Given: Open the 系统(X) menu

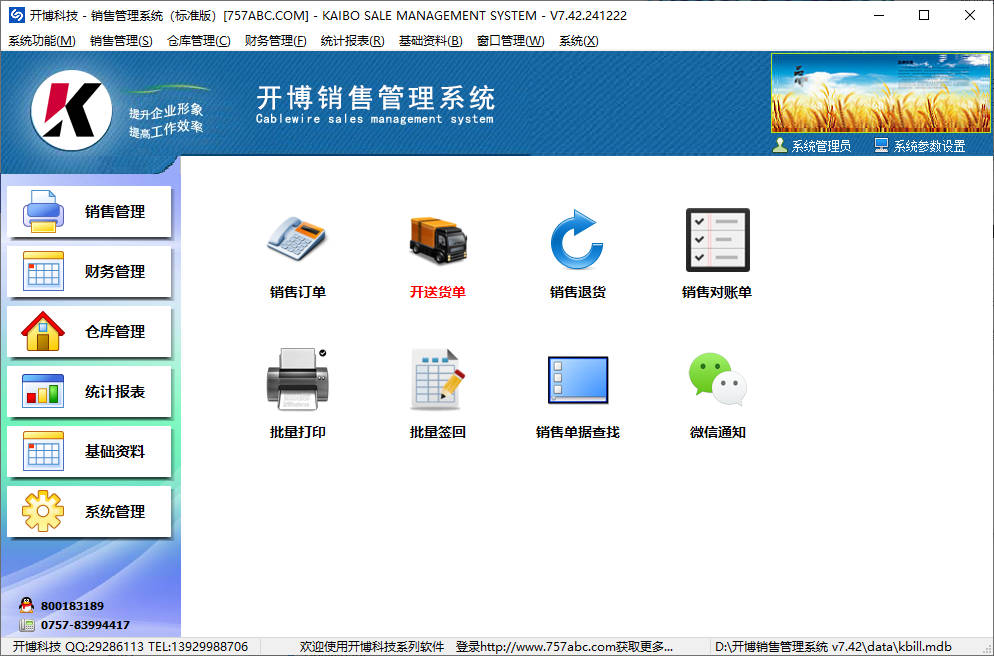Looking at the screenshot, I should pos(578,41).
